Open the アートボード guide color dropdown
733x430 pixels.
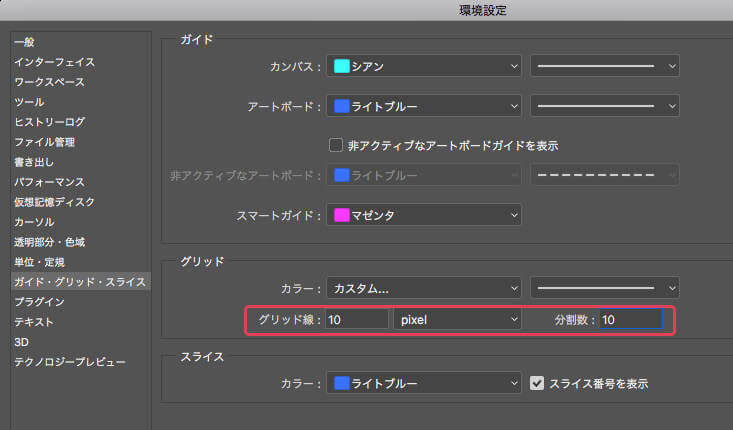424,106
